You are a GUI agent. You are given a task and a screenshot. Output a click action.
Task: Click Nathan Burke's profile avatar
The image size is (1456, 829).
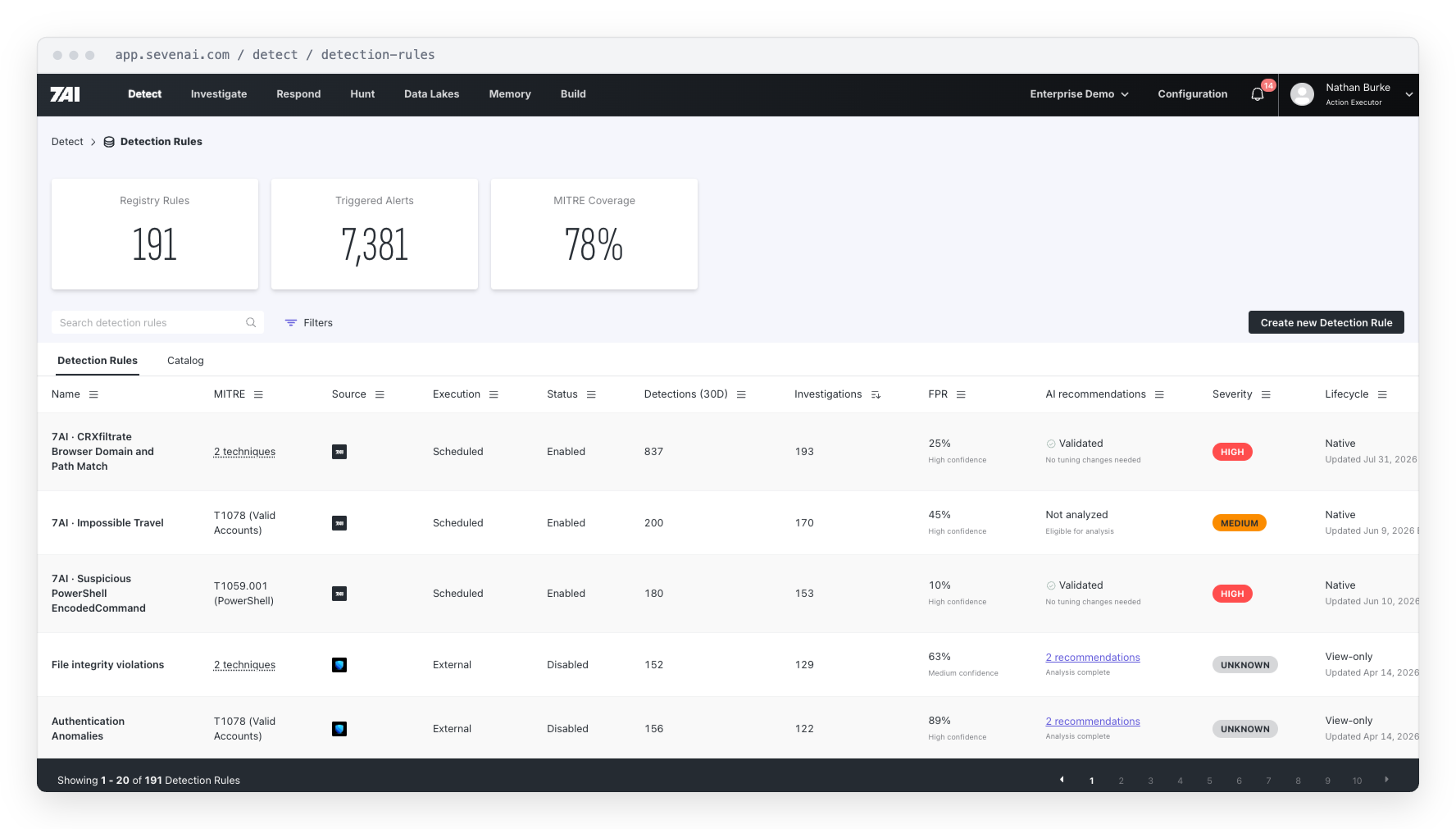pyautogui.click(x=1302, y=94)
